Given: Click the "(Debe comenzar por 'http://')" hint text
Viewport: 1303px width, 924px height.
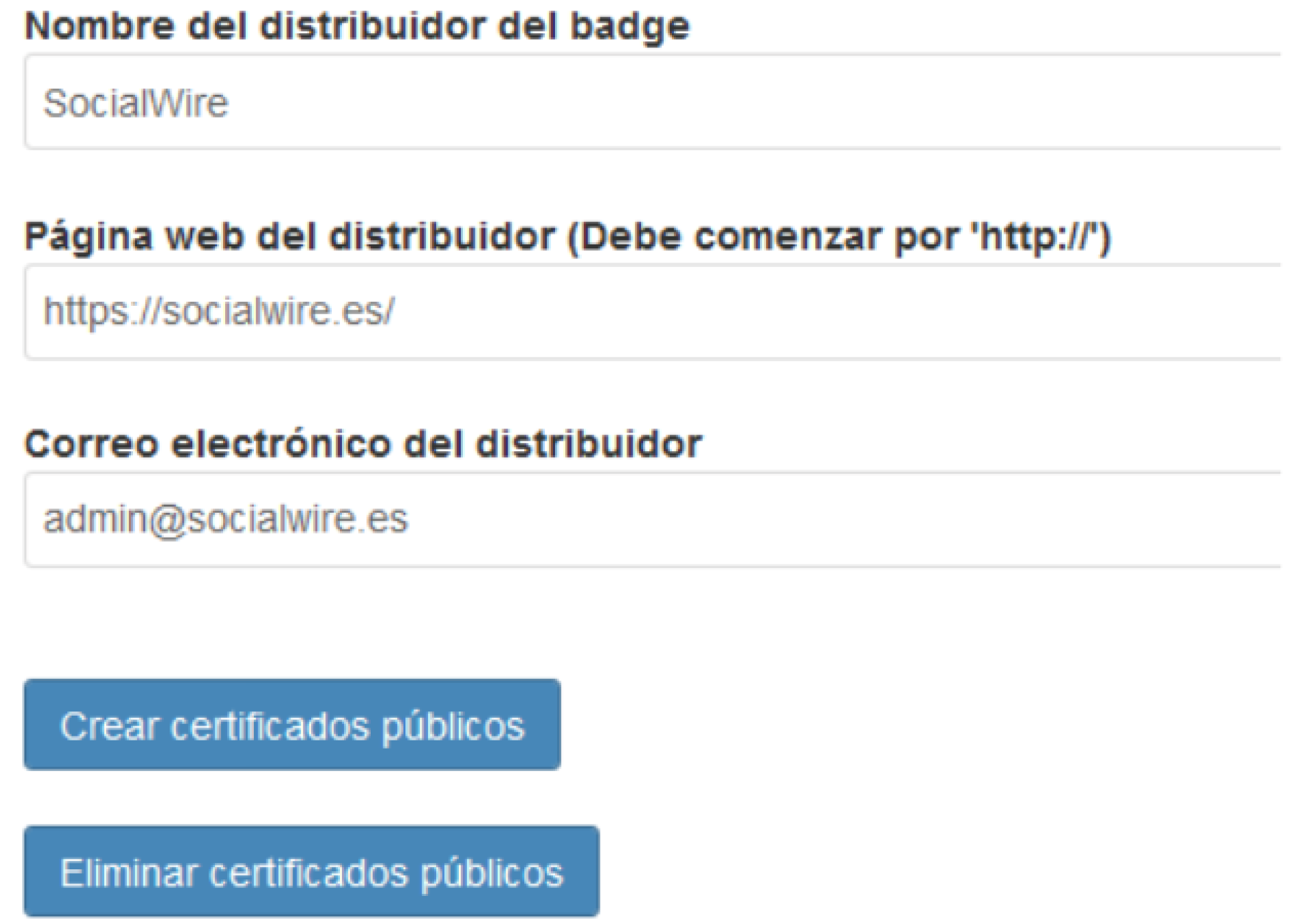Looking at the screenshot, I should (839, 236).
